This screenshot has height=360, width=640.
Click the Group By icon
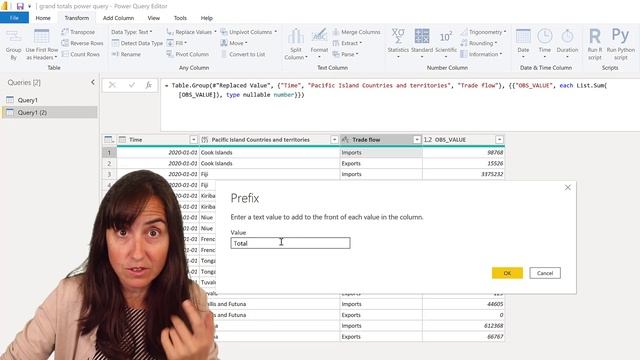[x=13, y=45]
